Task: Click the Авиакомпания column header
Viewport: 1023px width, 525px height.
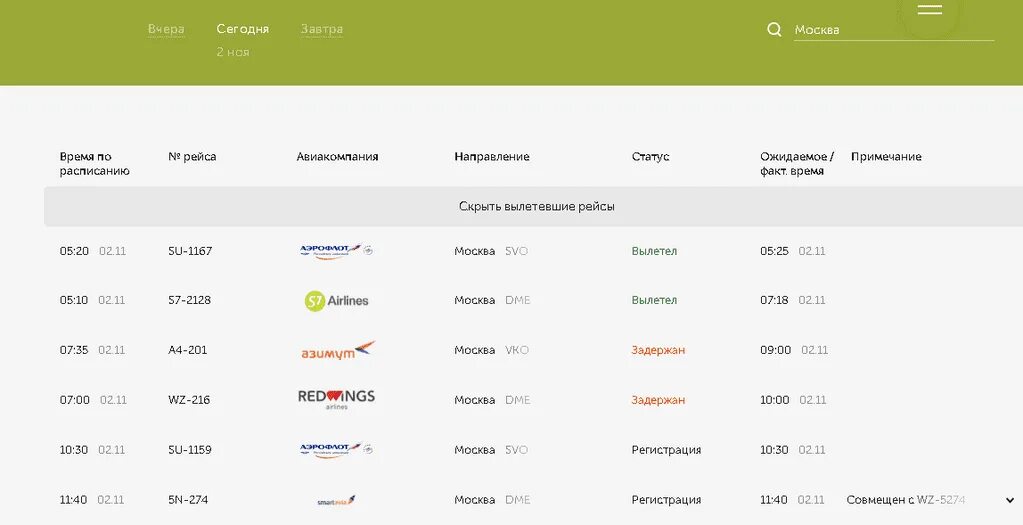Action: click(x=337, y=157)
